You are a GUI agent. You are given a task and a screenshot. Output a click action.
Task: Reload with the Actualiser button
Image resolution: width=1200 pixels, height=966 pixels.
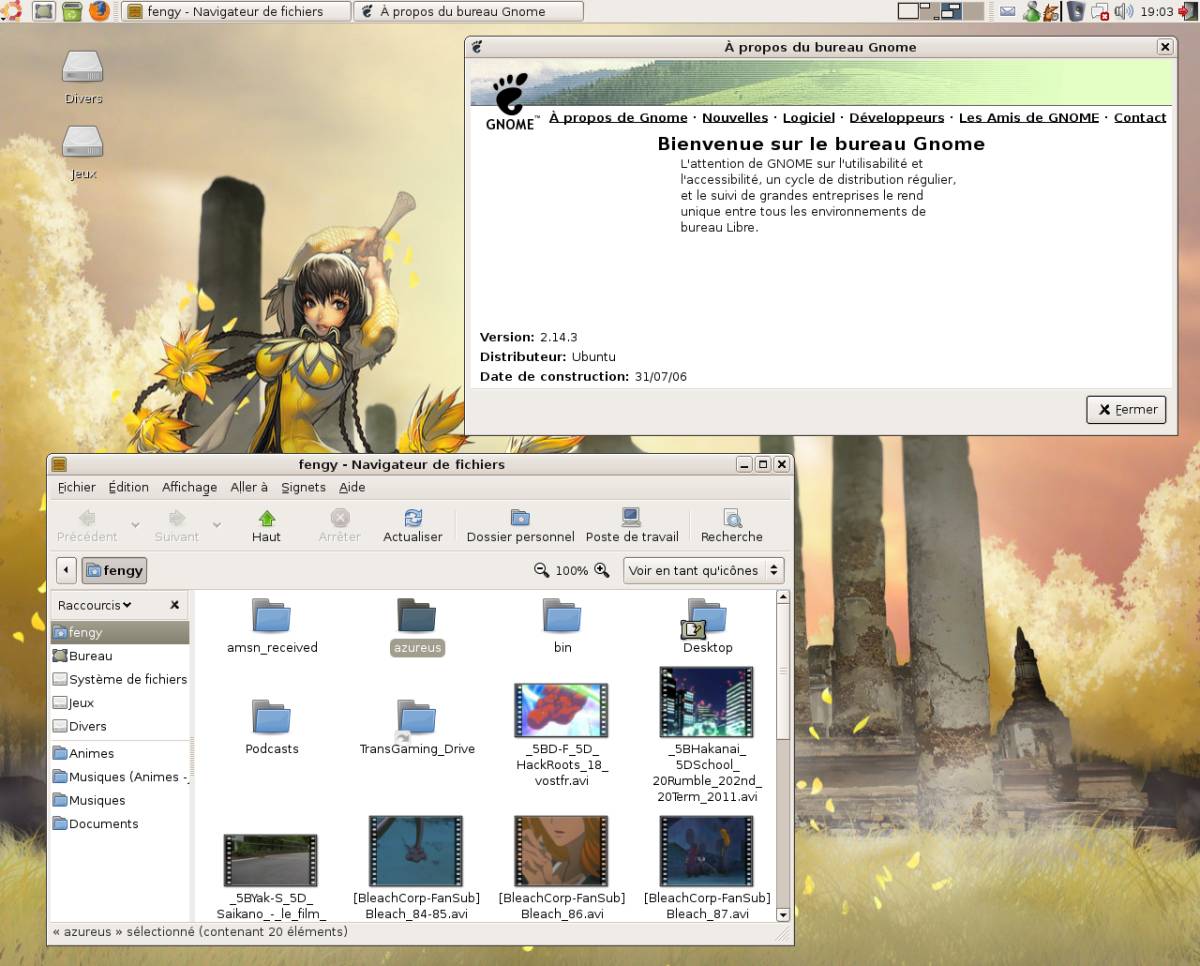coord(413,526)
